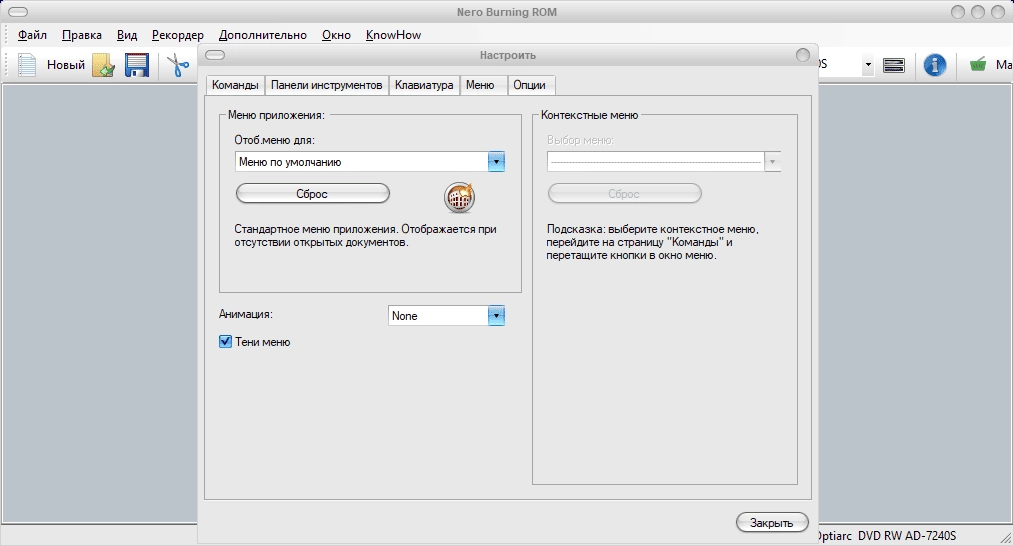The width and height of the screenshot is (1014, 546).
Task: Open the Выбор меню context dropdown
Action: [x=772, y=162]
